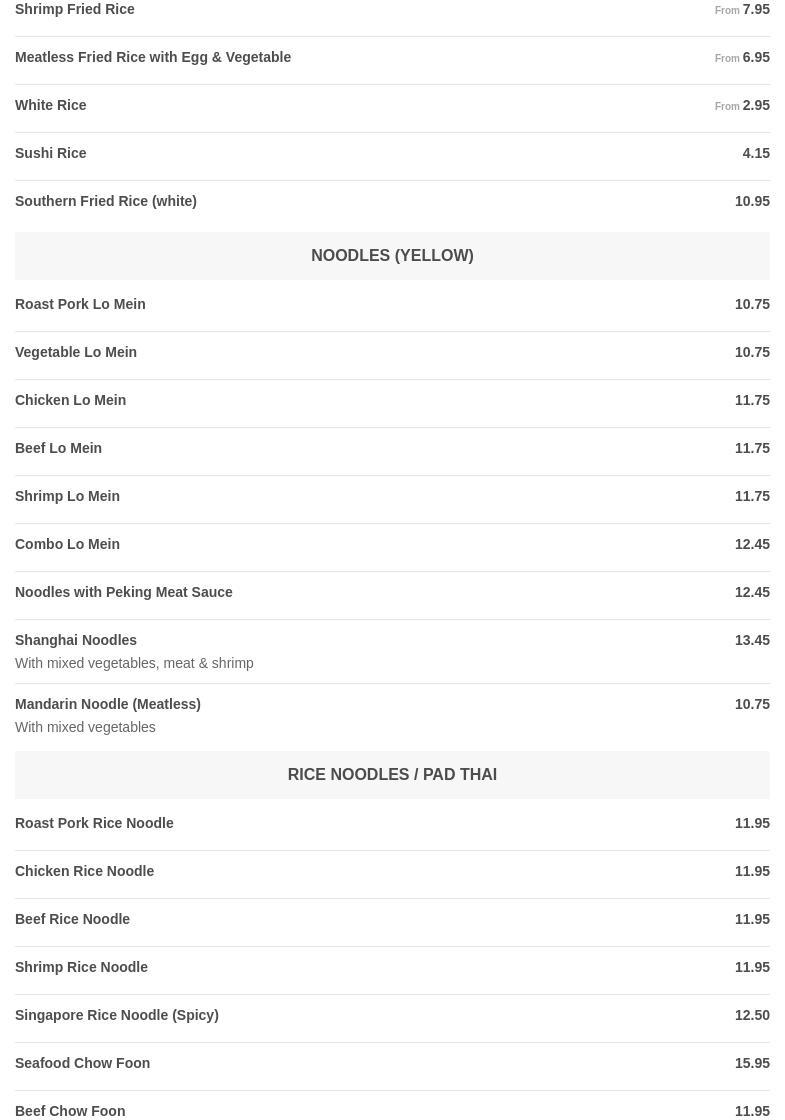
Task: Select Mandarin Noodle (Meatless)
Action: coord(108,705)
